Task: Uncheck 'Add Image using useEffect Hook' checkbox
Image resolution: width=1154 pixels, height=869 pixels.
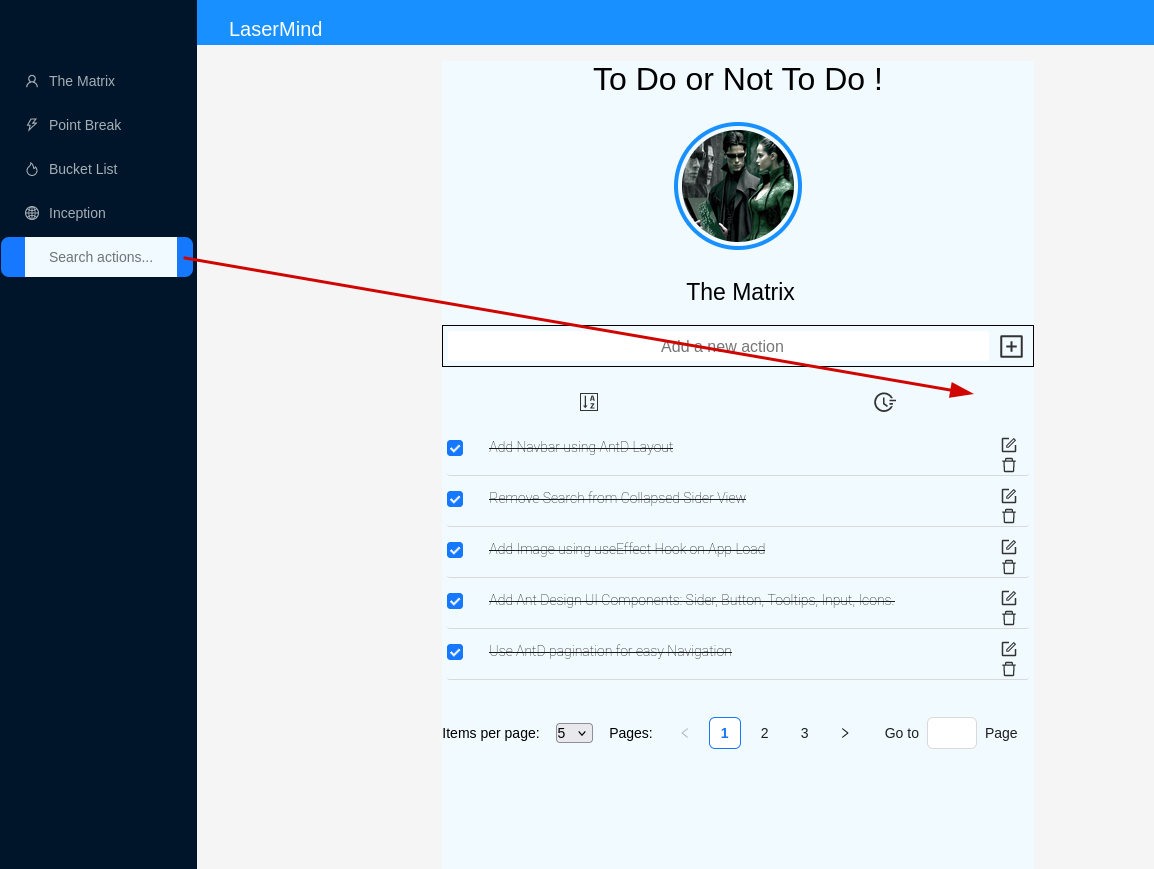Action: (x=455, y=550)
